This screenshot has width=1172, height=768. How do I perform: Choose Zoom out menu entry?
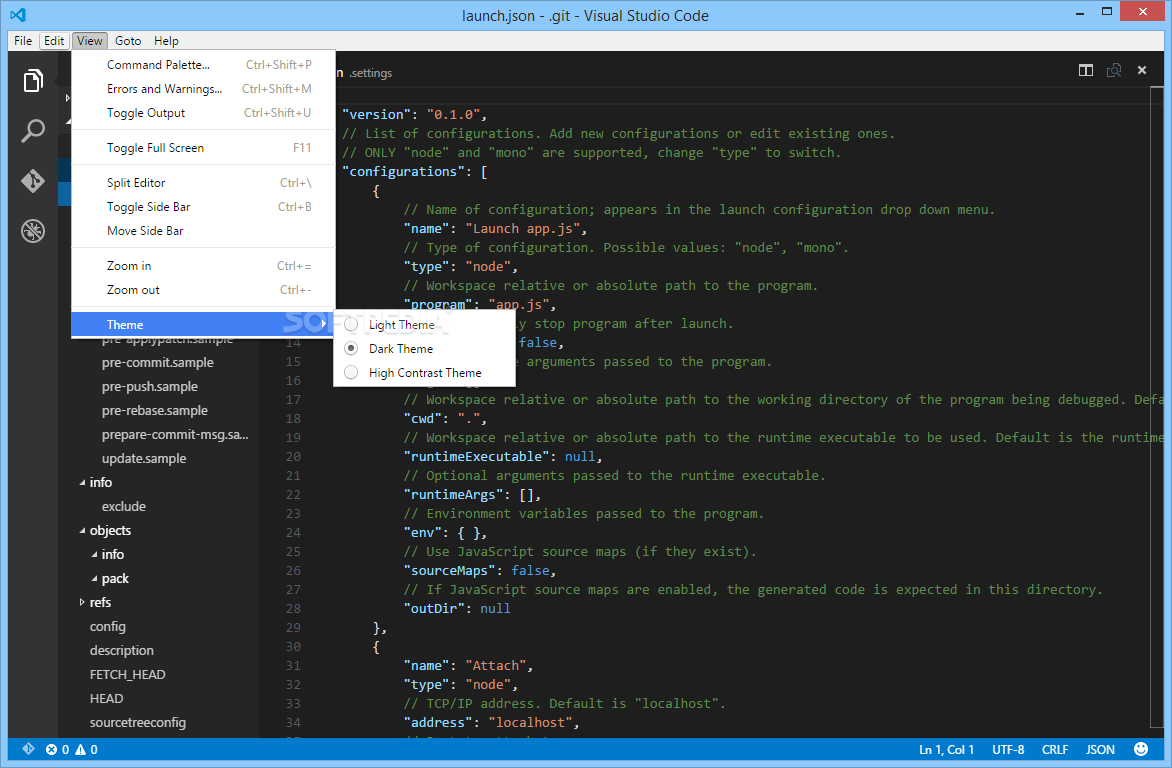pyautogui.click(x=203, y=290)
